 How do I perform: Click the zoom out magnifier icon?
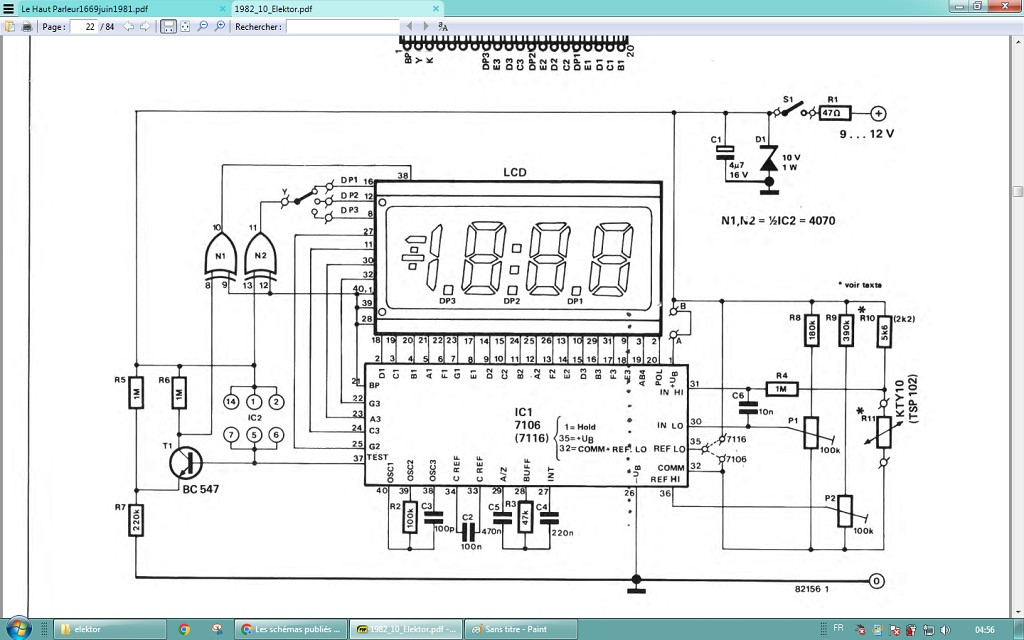(203, 27)
